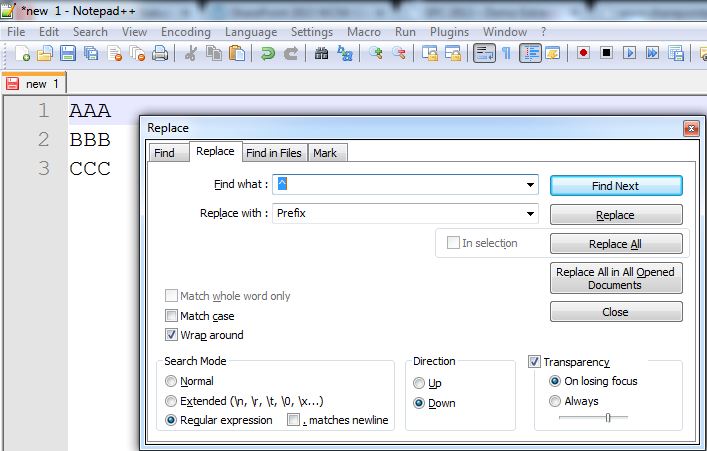707x451 pixels.
Task: Click the Cut scissors icon
Action: [x=191, y=54]
